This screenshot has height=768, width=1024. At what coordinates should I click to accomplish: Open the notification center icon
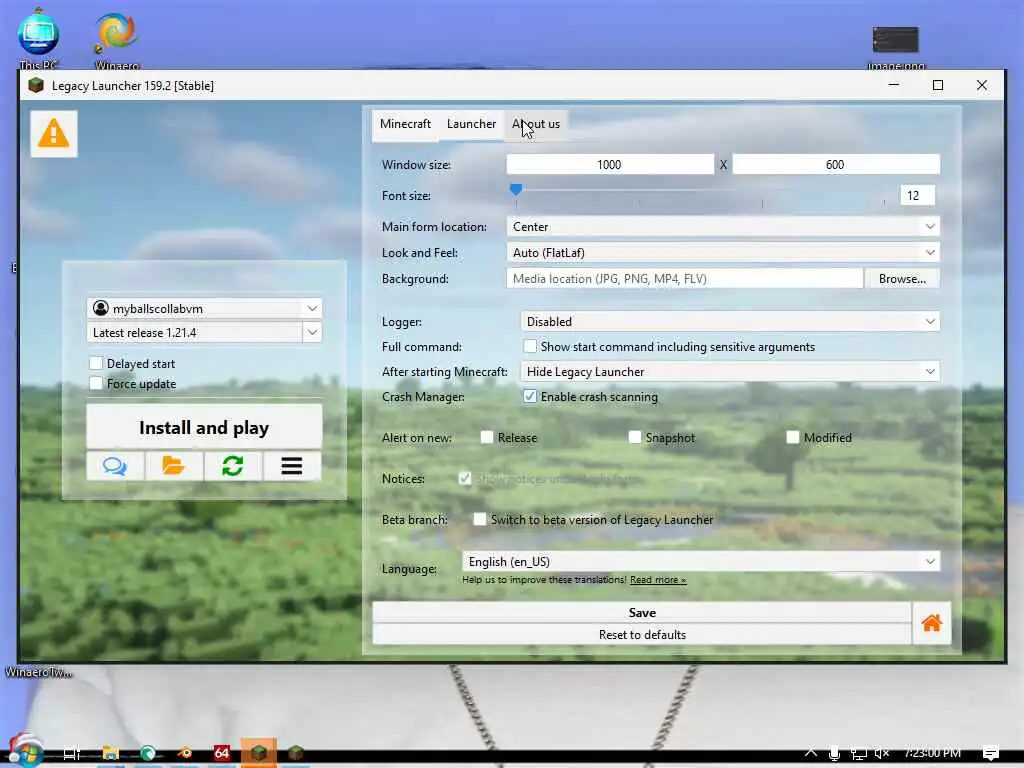991,753
